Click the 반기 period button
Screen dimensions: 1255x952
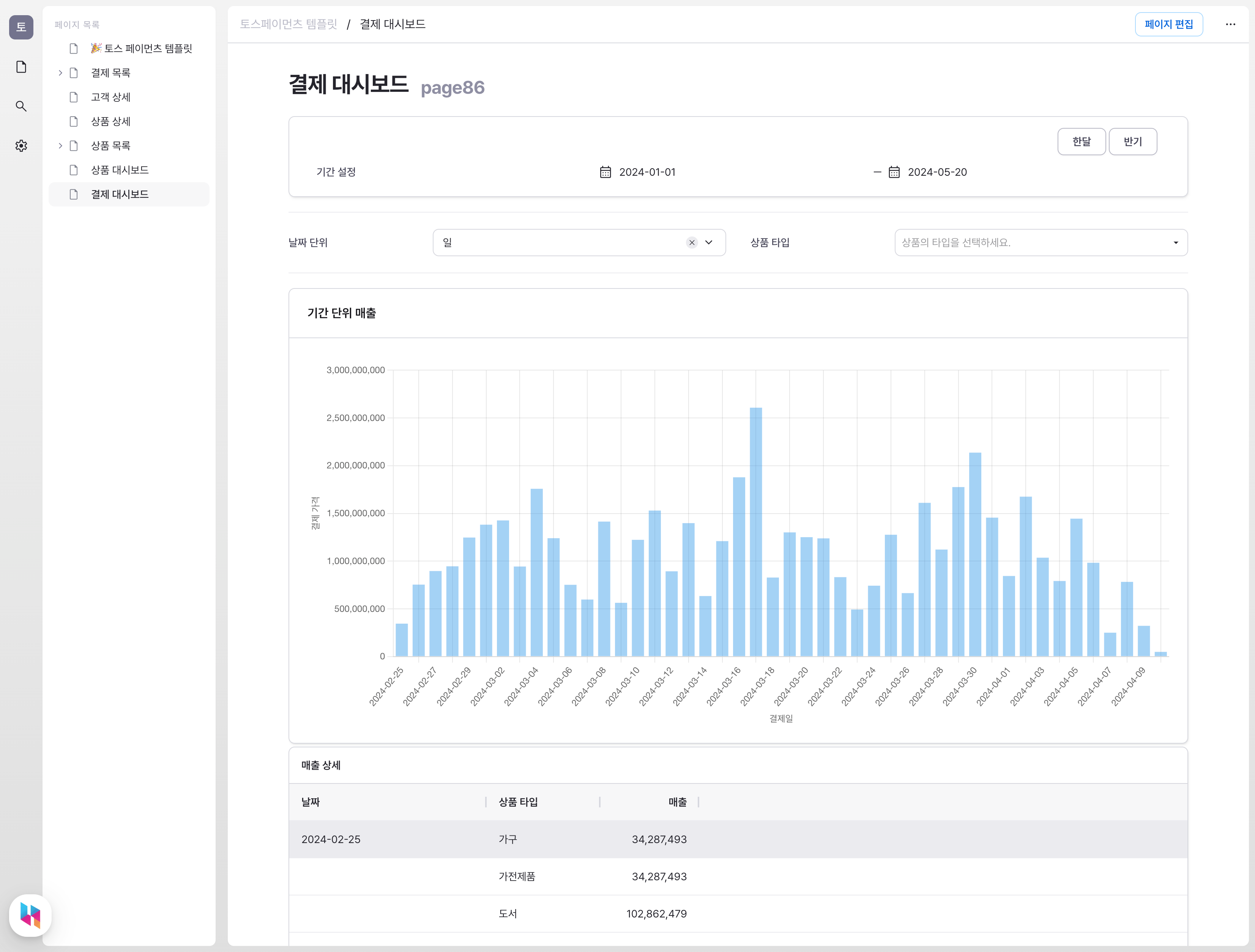(x=1132, y=141)
